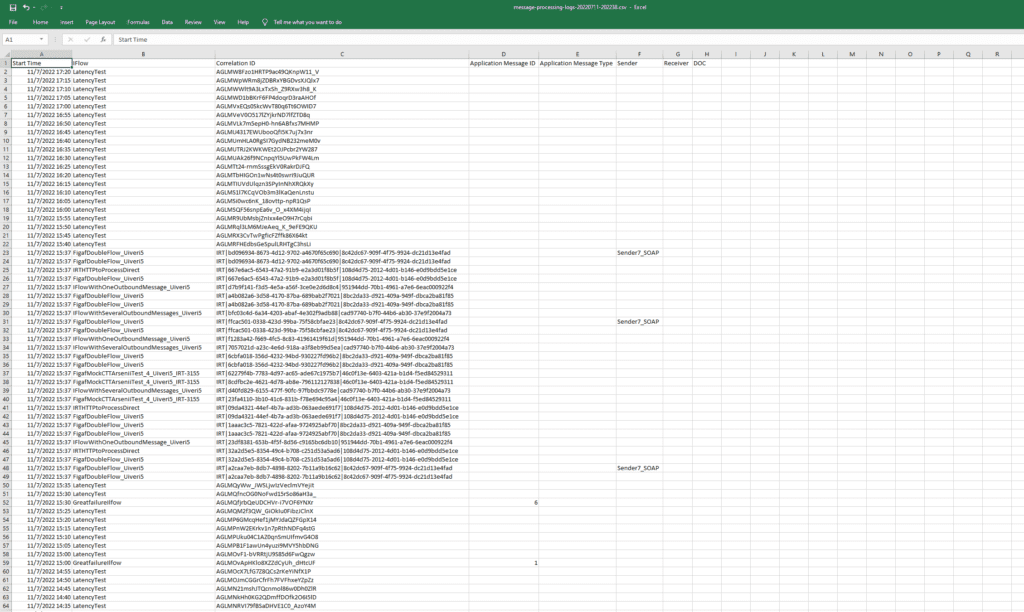Switch to the Home ribbon tab
The width and height of the screenshot is (1024, 612).
point(40,22)
